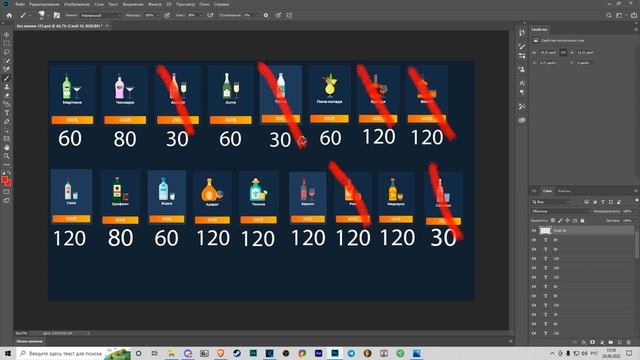Click the delete layer trash icon
The height and width of the screenshot is (360, 640).
(x=629, y=342)
